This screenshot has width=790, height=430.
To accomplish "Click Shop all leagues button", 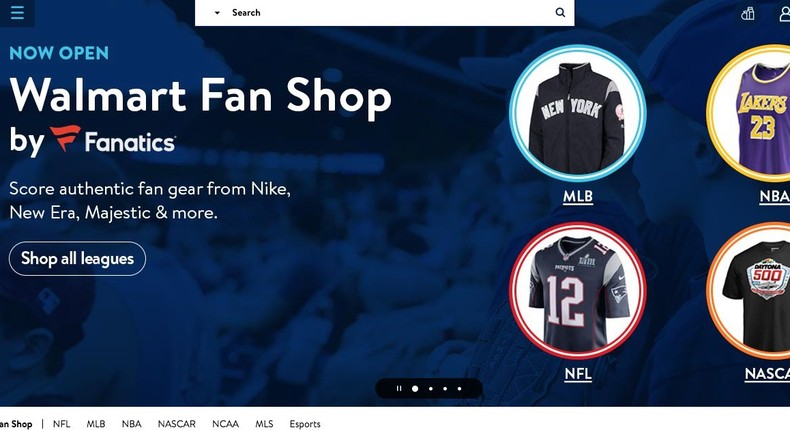I will 77,259.
